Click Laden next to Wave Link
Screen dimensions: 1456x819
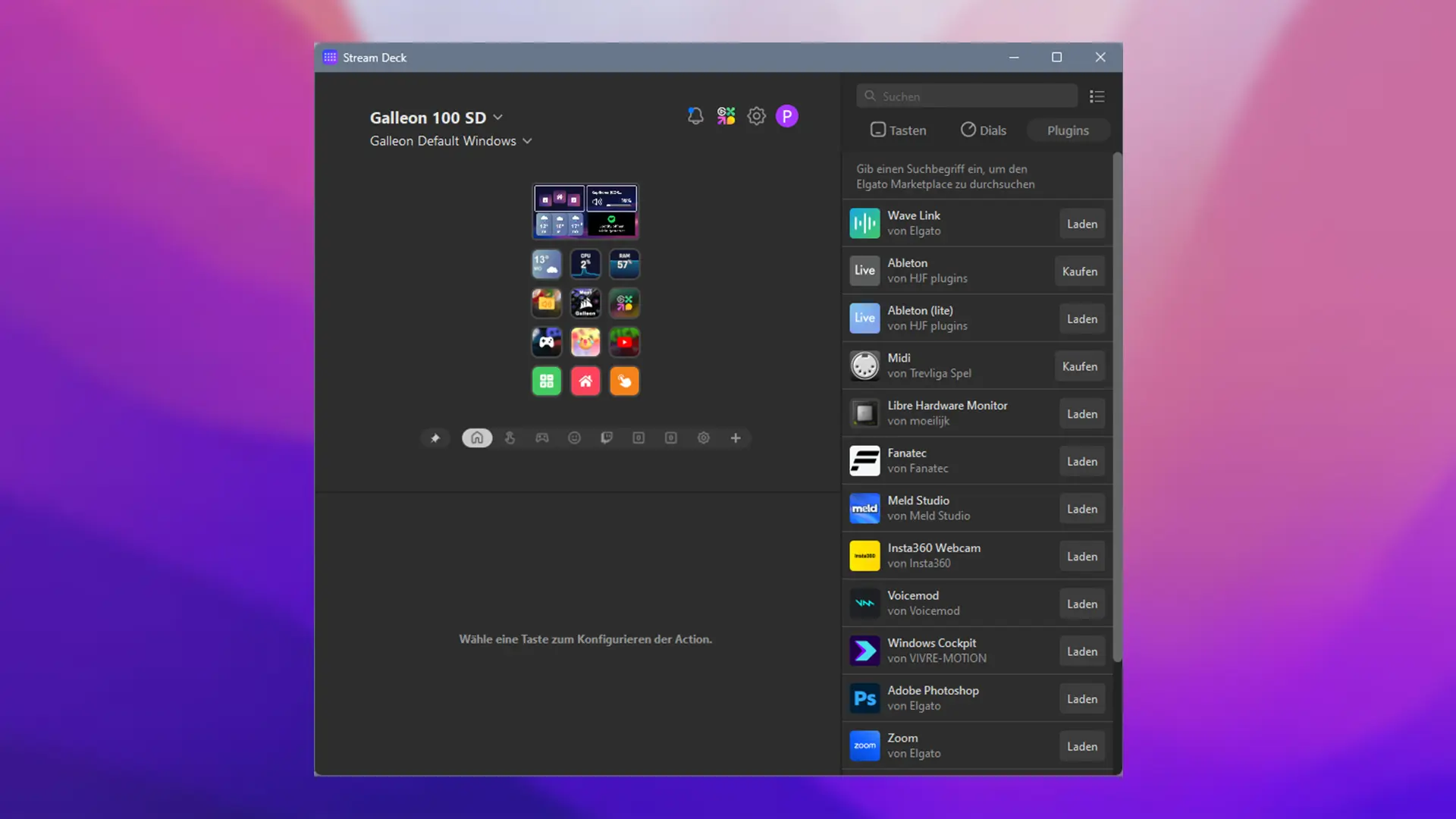click(x=1081, y=223)
